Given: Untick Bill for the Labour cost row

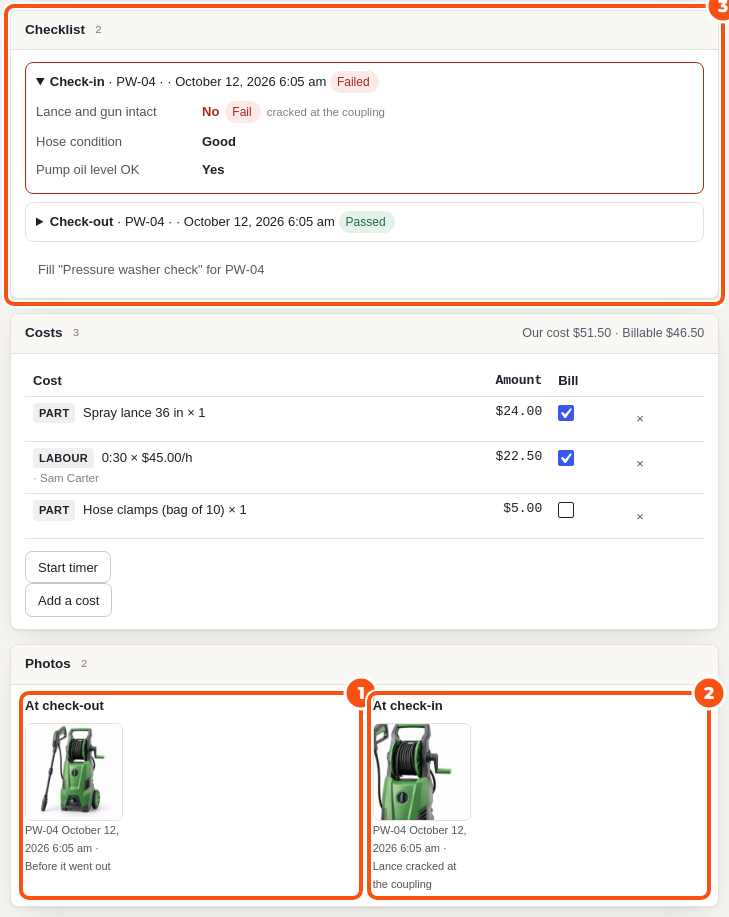Looking at the screenshot, I should coord(566,458).
